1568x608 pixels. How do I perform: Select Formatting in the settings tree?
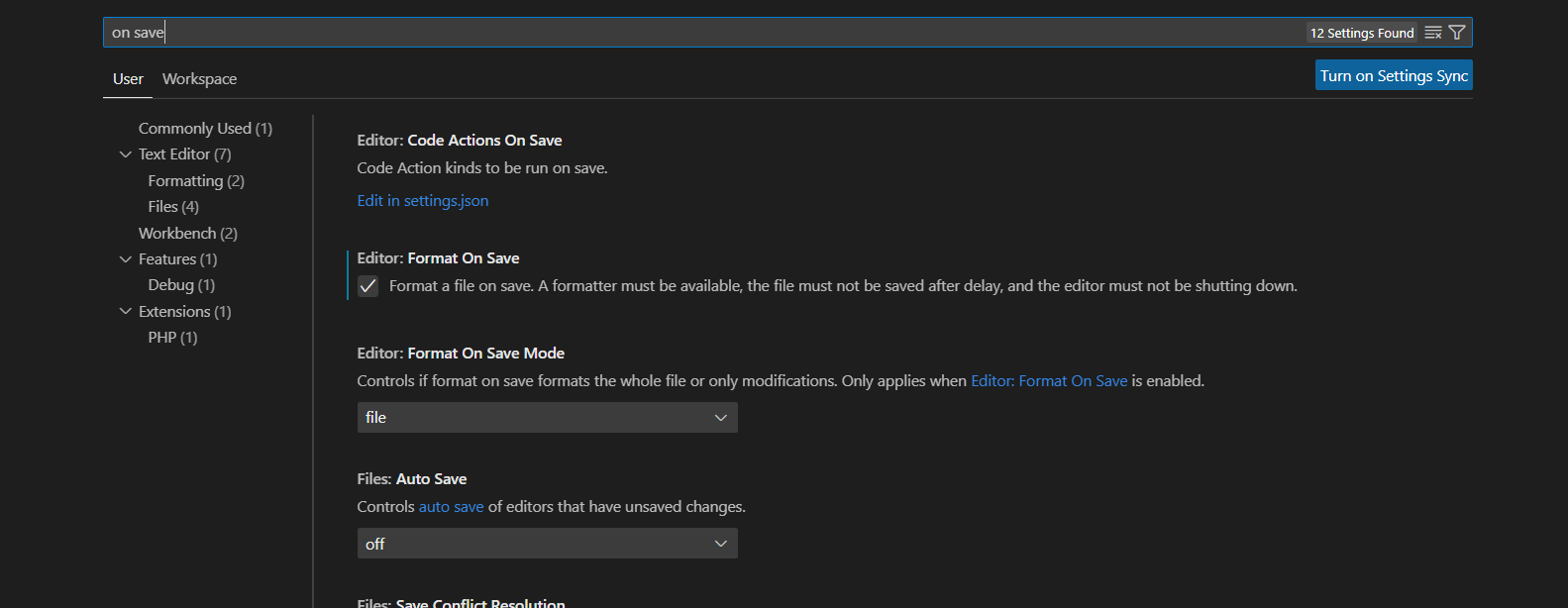click(x=196, y=181)
